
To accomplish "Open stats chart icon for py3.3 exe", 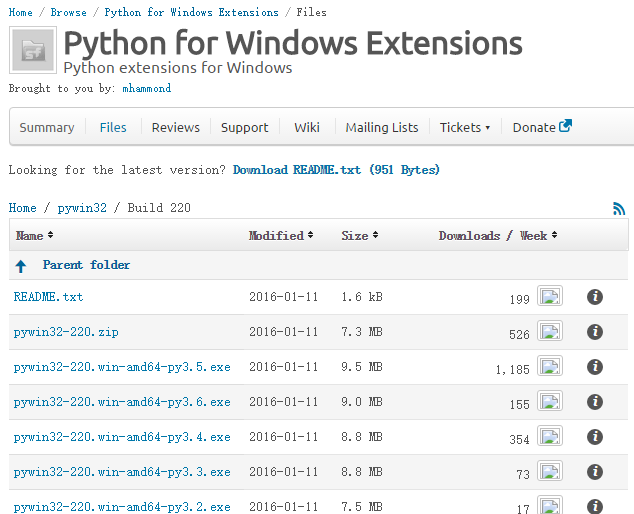I will (x=550, y=470).
